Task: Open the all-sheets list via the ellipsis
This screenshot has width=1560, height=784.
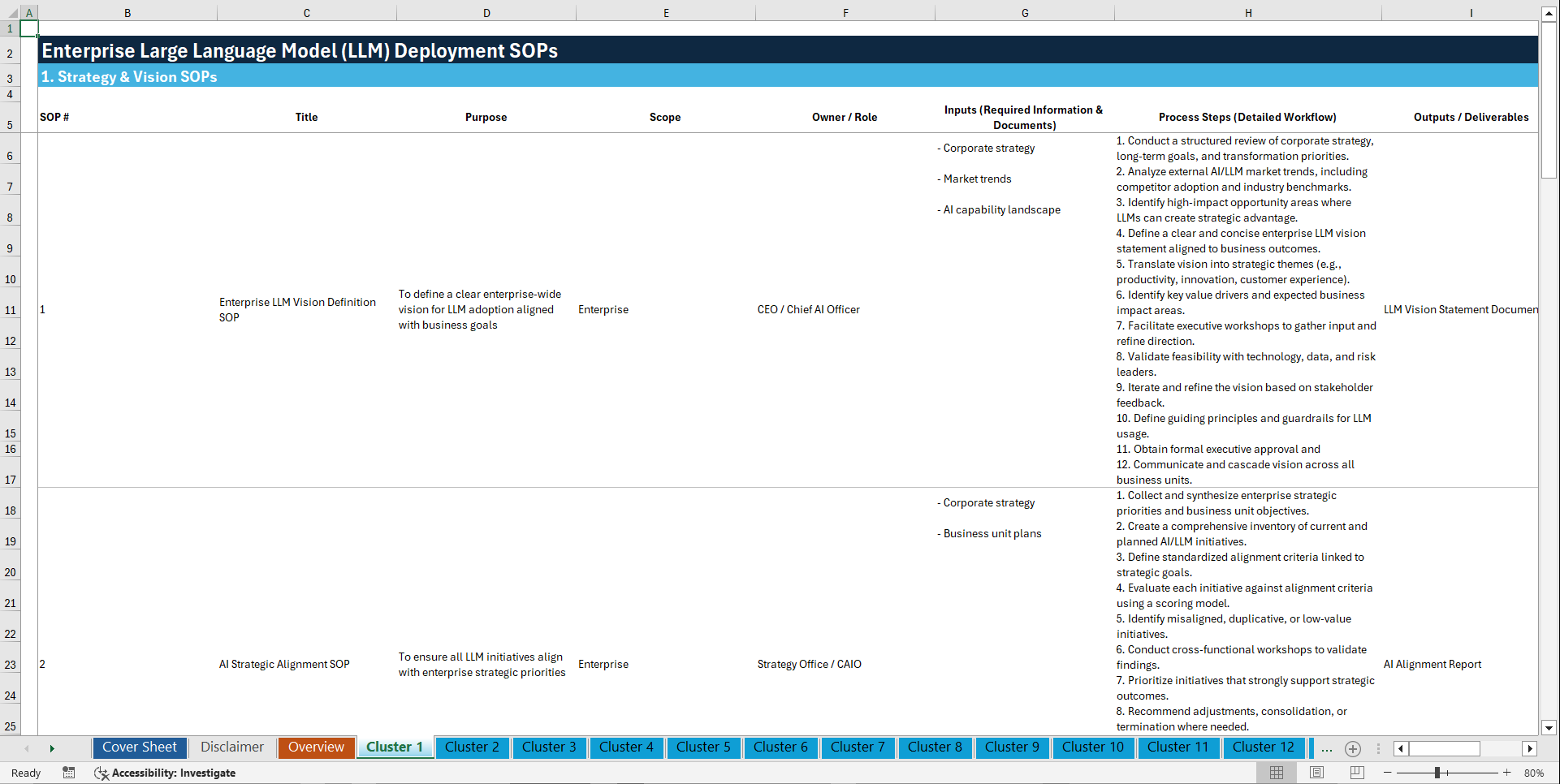Action: click(x=1327, y=749)
